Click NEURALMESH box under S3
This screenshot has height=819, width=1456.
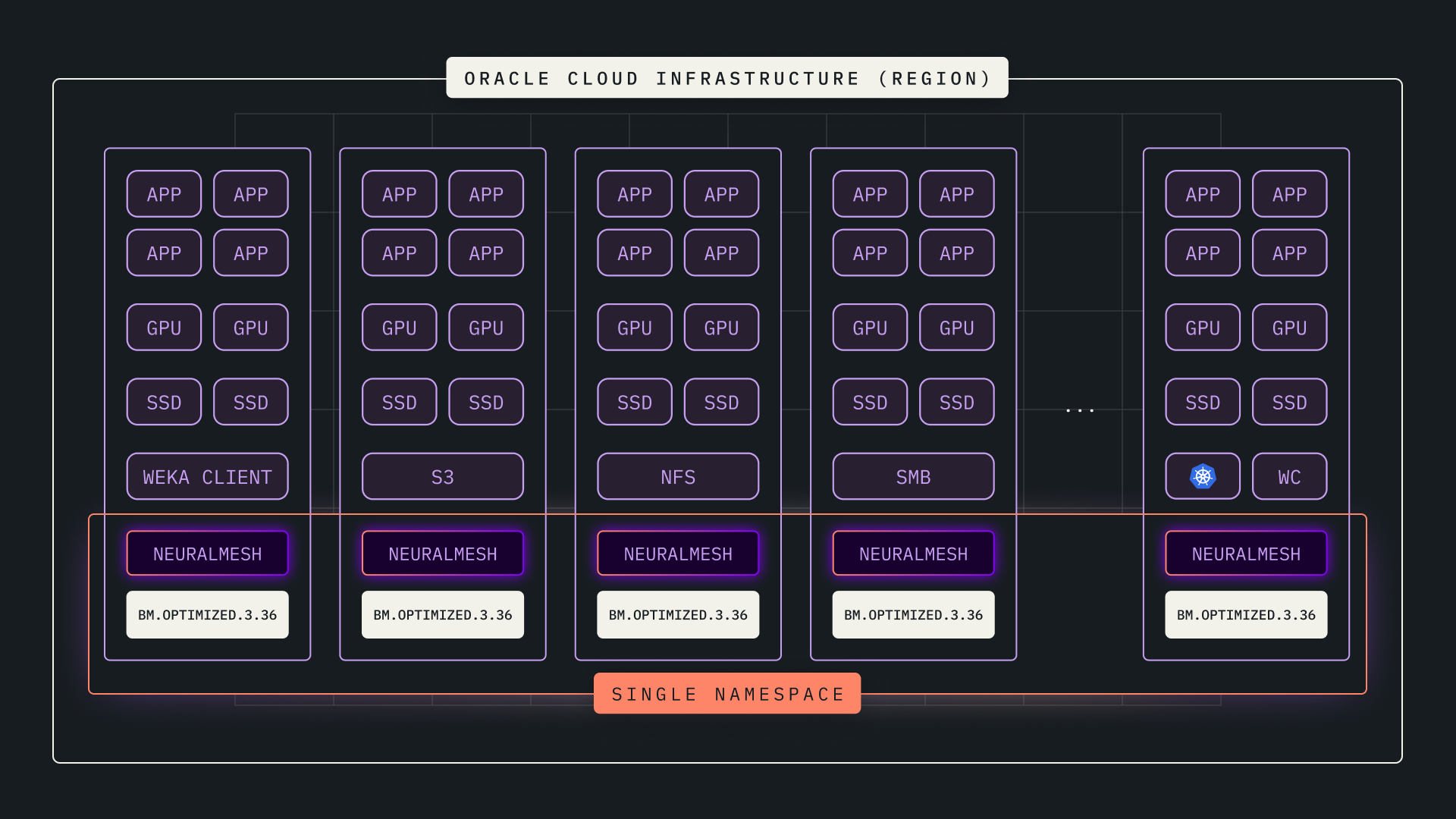(442, 554)
